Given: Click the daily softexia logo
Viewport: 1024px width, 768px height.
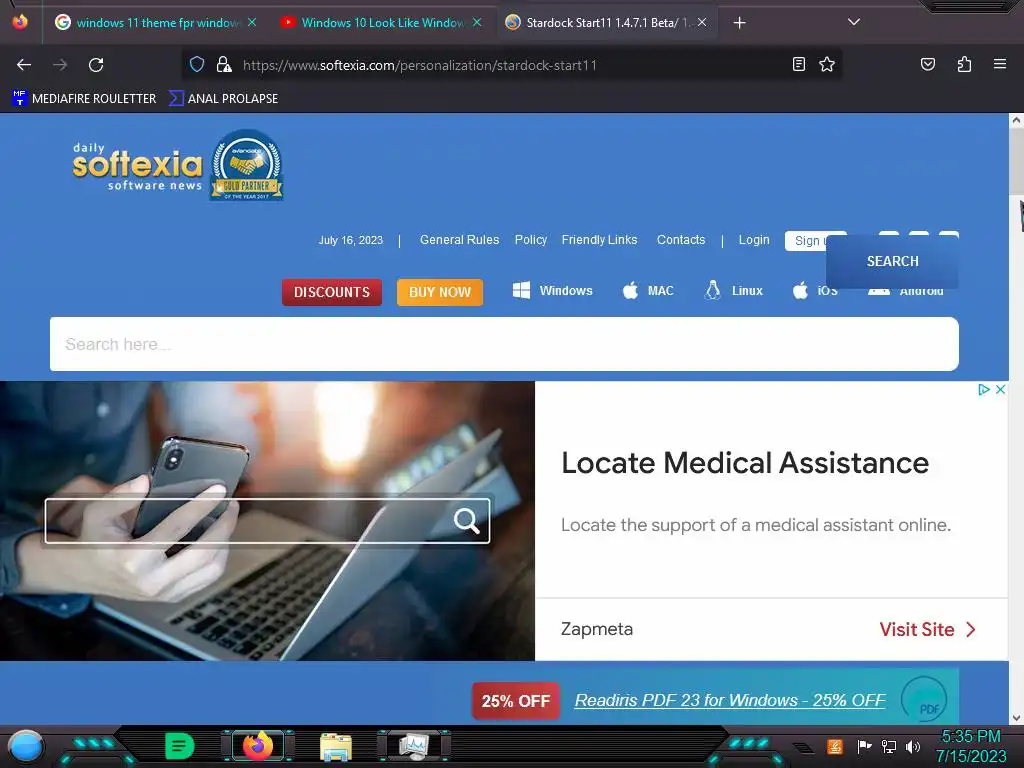Looking at the screenshot, I should [x=137, y=167].
